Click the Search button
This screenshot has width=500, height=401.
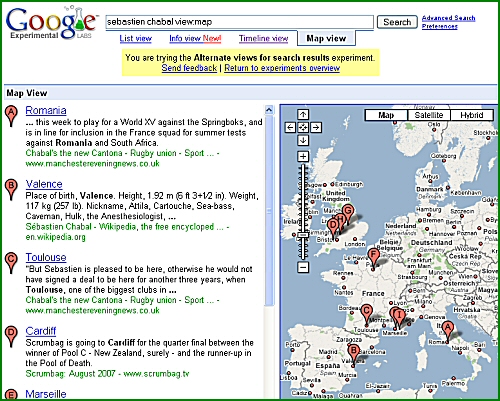pyautogui.click(x=397, y=22)
